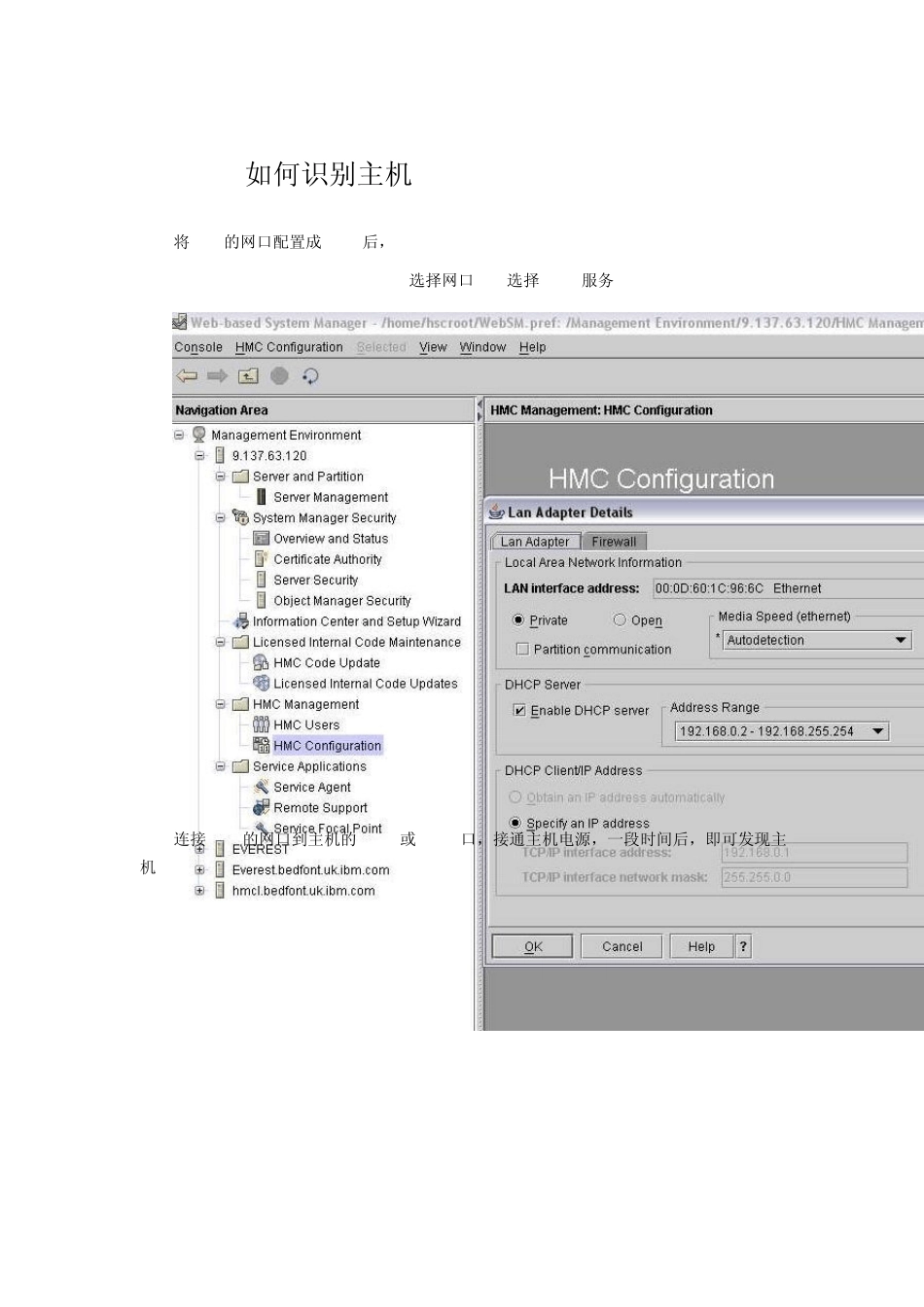924x1307 pixels.
Task: Select the Open radio button
Action: click(620, 619)
